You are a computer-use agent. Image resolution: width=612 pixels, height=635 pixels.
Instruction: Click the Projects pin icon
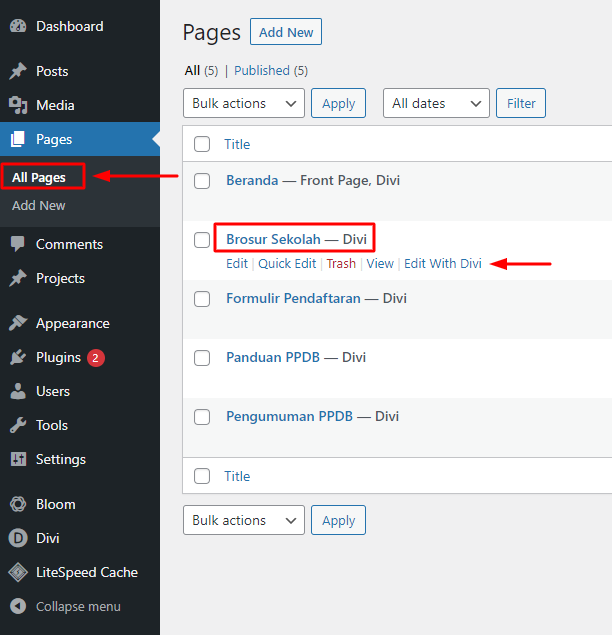point(18,278)
